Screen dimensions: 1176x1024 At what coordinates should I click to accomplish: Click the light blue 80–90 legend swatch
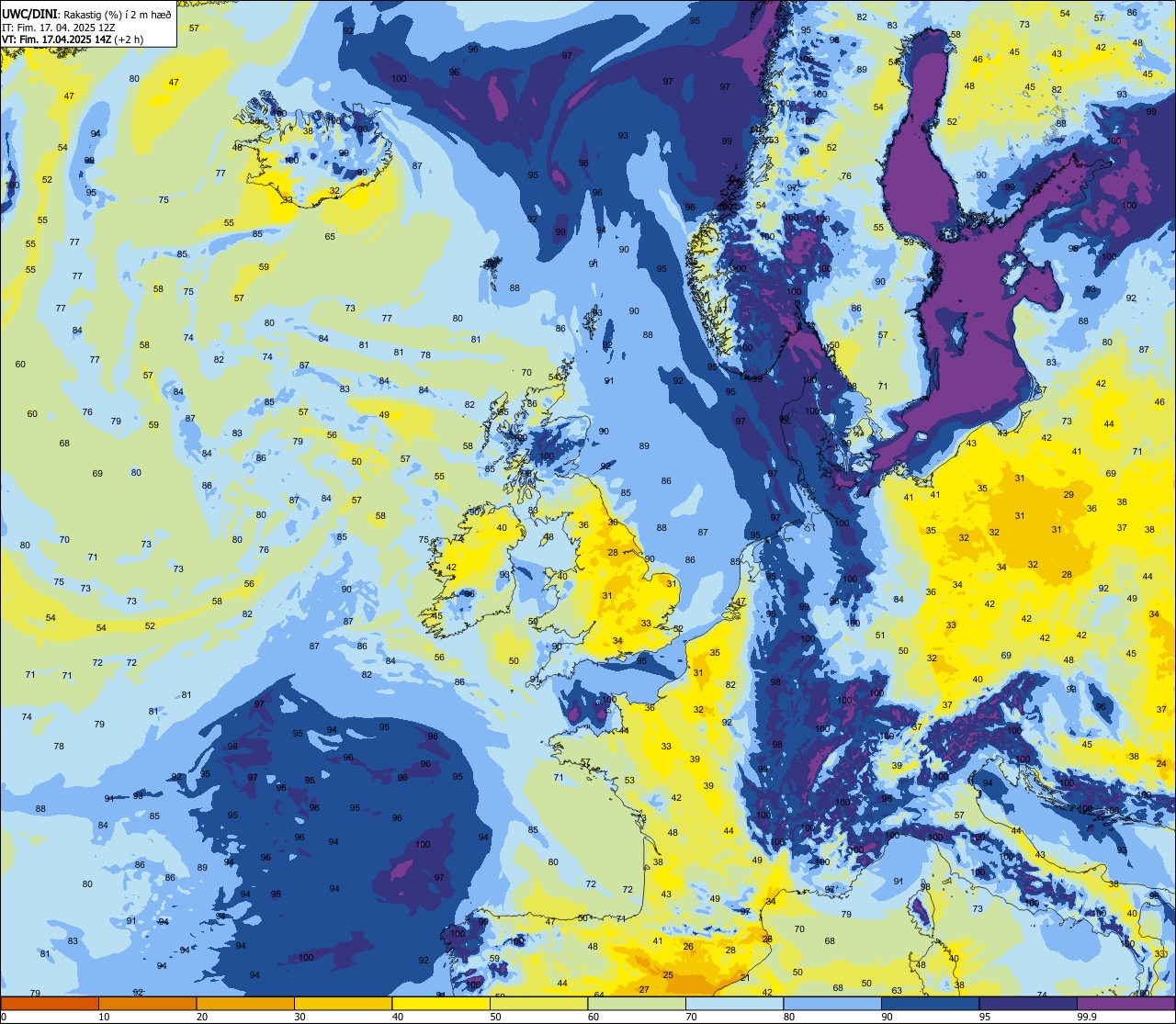(832, 1003)
